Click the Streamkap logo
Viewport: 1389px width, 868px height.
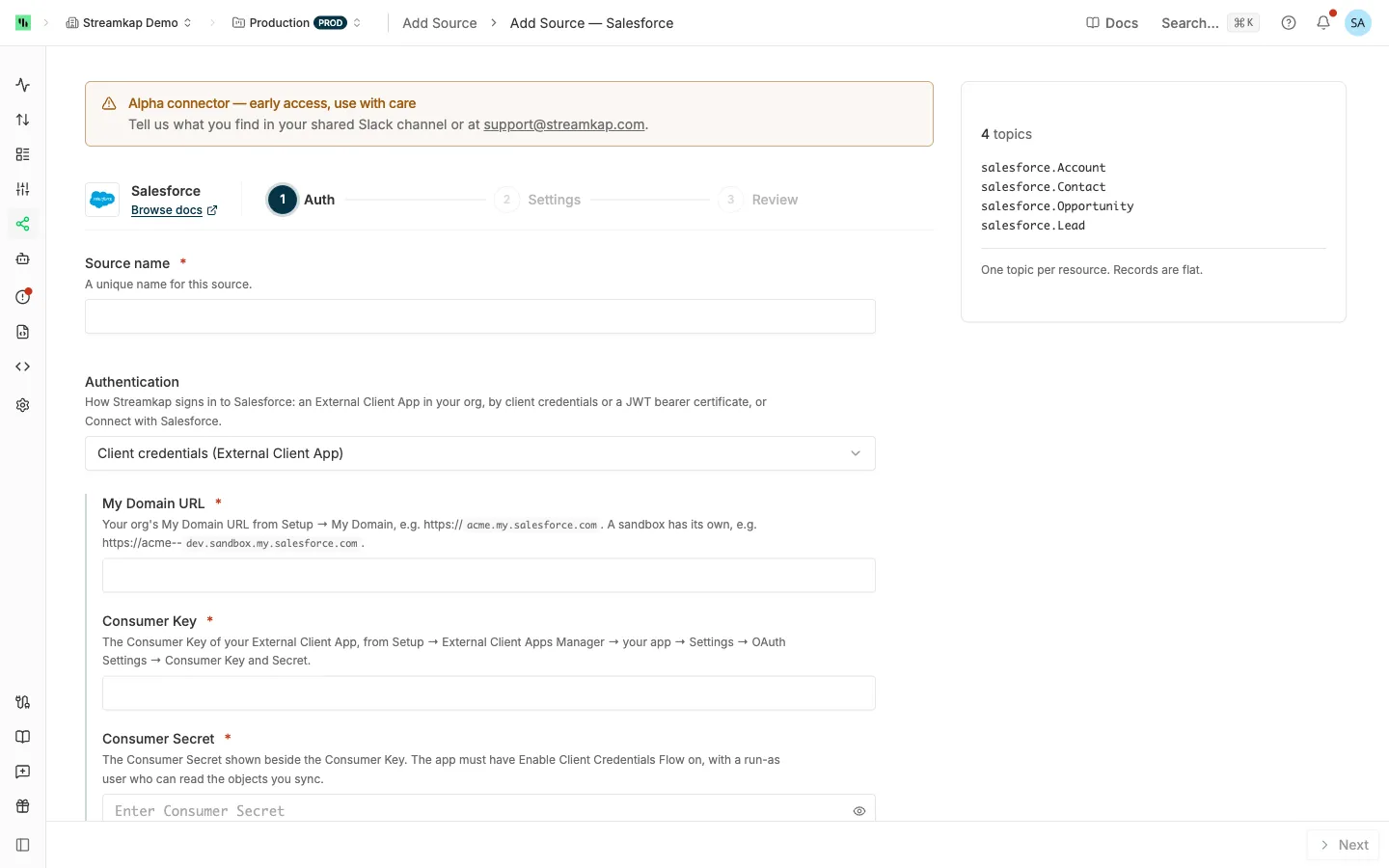pyautogui.click(x=23, y=23)
